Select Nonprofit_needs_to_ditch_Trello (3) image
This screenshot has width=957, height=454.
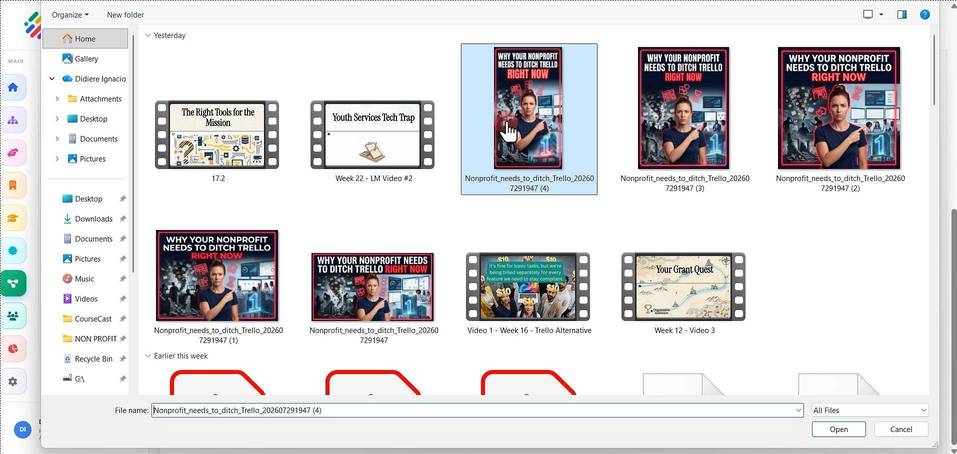pyautogui.click(x=685, y=118)
